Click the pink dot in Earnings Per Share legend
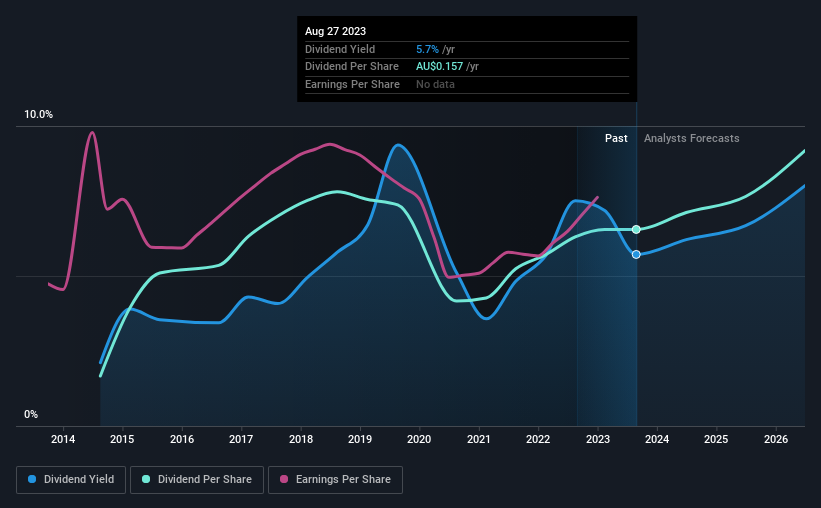821x508 pixels. [x=284, y=479]
